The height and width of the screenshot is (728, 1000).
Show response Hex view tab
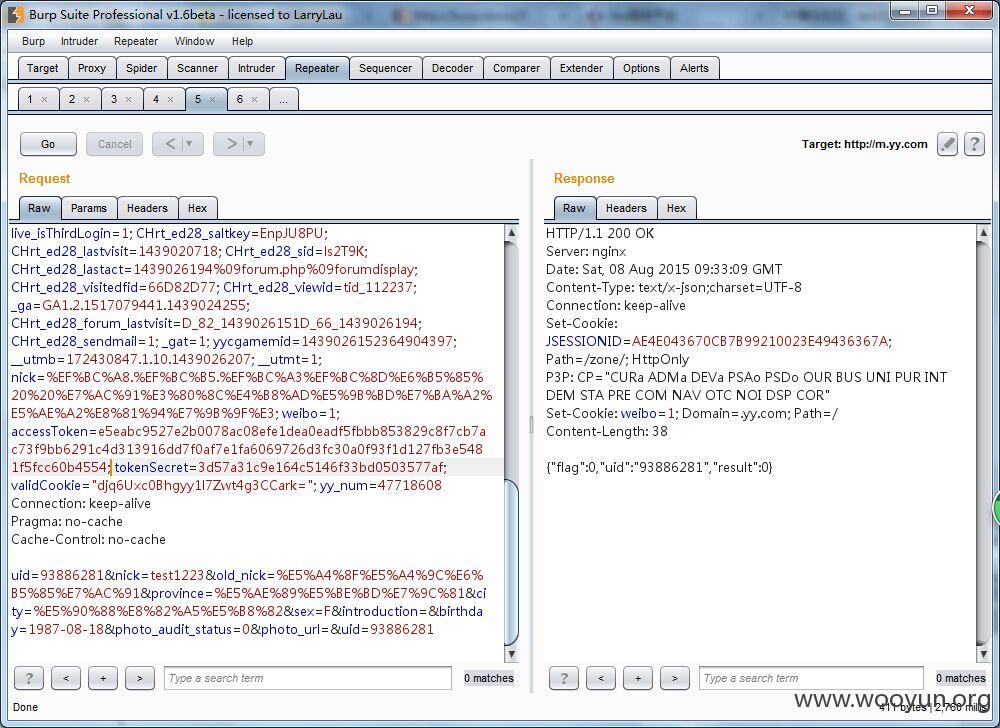point(677,208)
